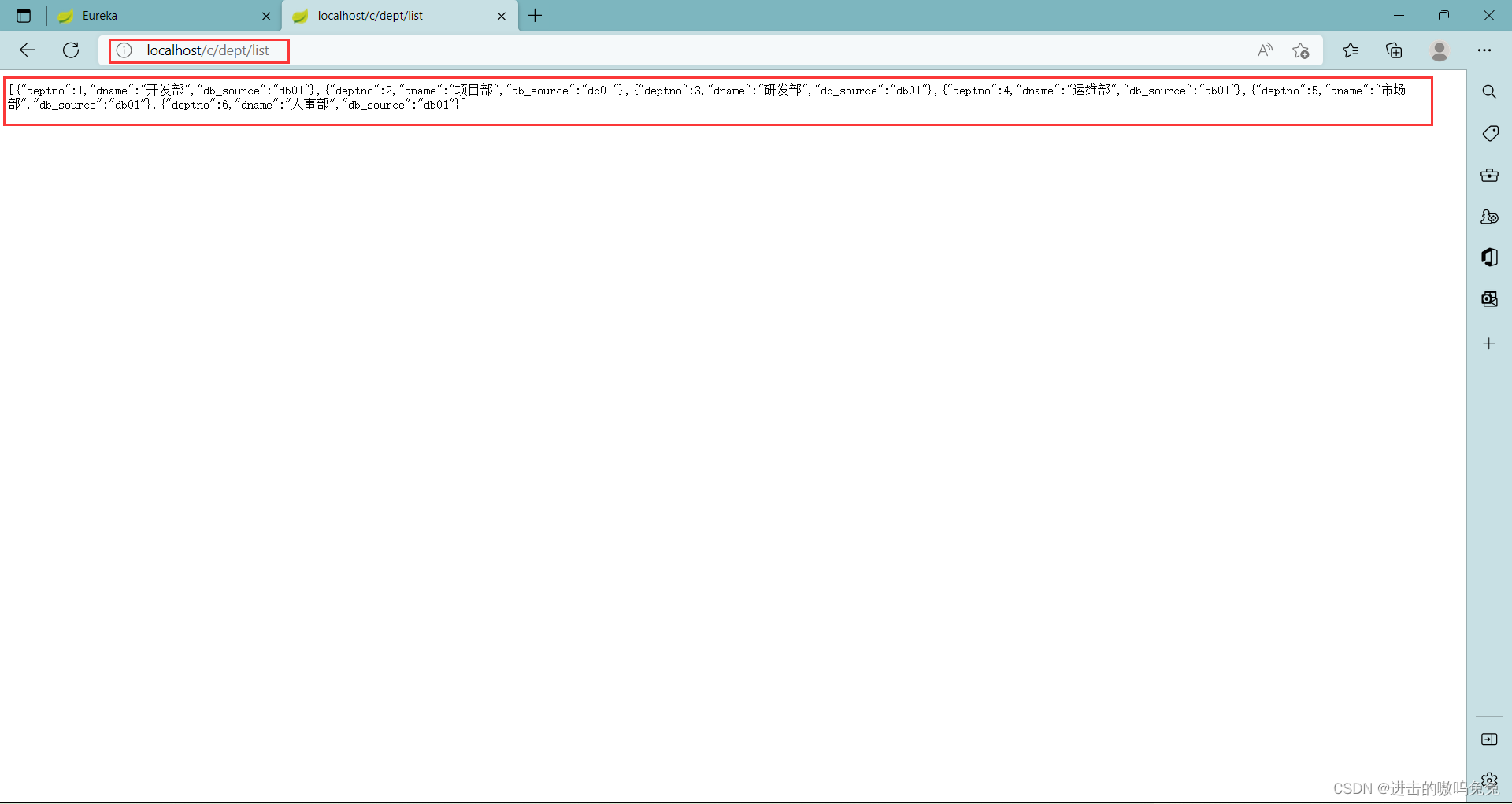Open a new tab with plus button
Viewport: 1512px width, 804px height.
(x=535, y=16)
